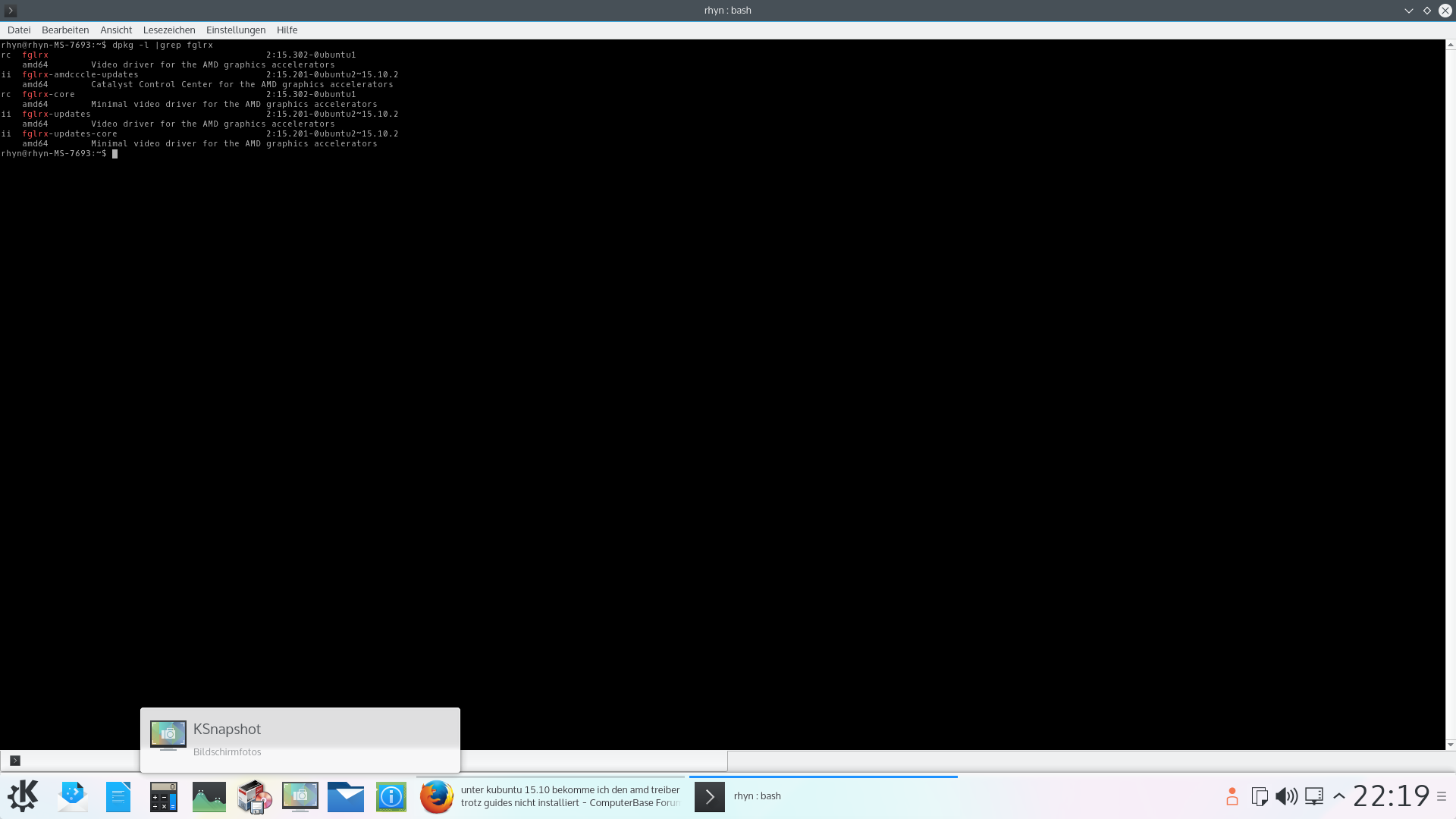Open the Einstellungen menu

coord(236,30)
